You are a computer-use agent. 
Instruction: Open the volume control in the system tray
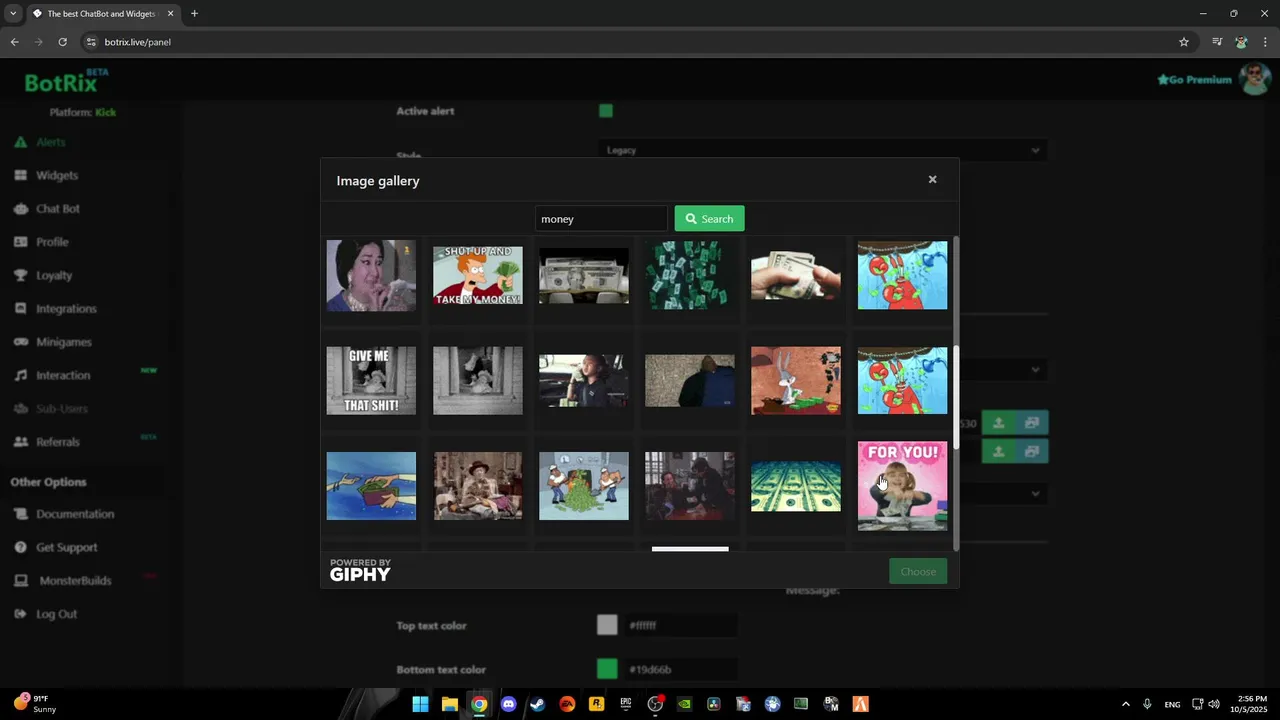click(1214, 704)
